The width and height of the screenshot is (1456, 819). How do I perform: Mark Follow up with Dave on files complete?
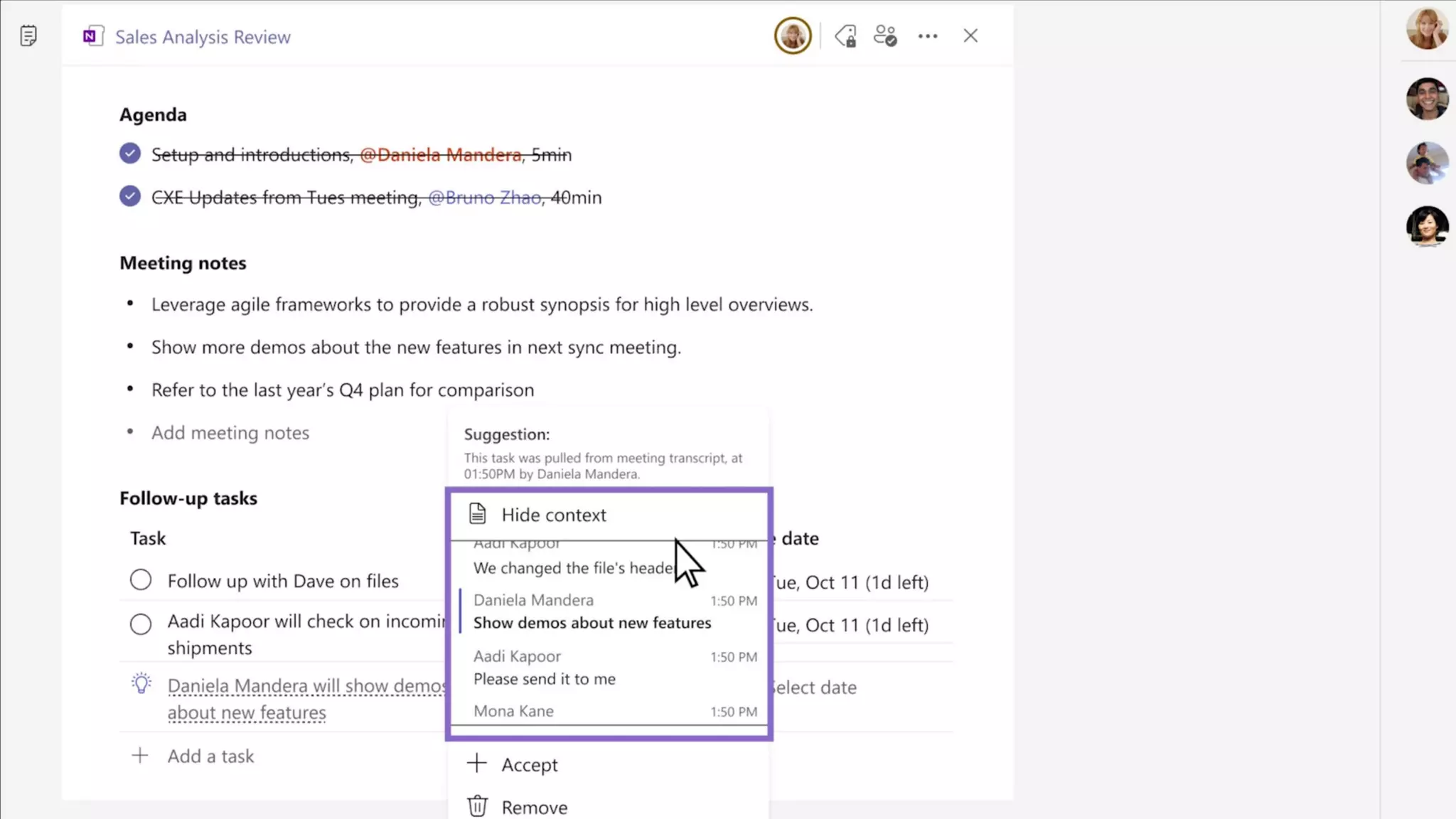tap(141, 580)
